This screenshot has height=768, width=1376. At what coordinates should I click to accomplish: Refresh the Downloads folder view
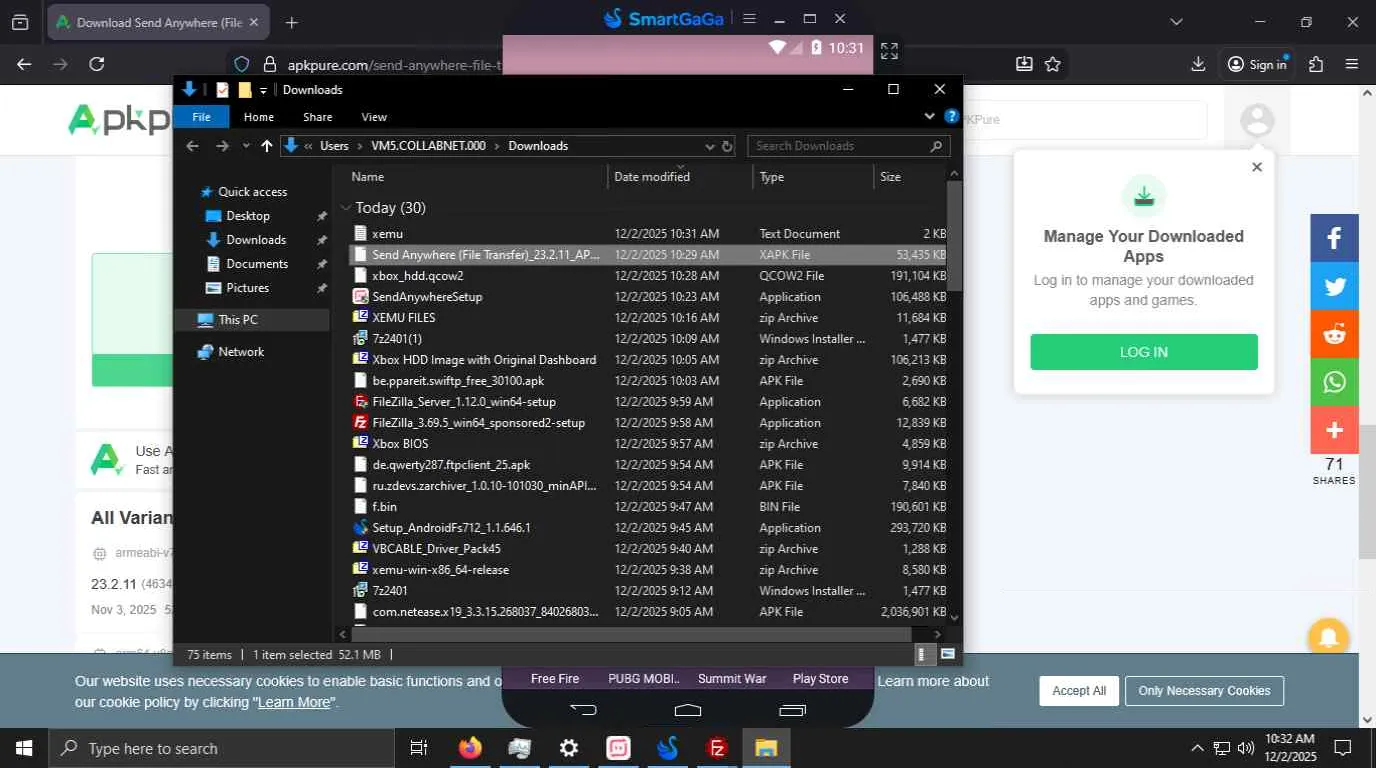coord(727,146)
